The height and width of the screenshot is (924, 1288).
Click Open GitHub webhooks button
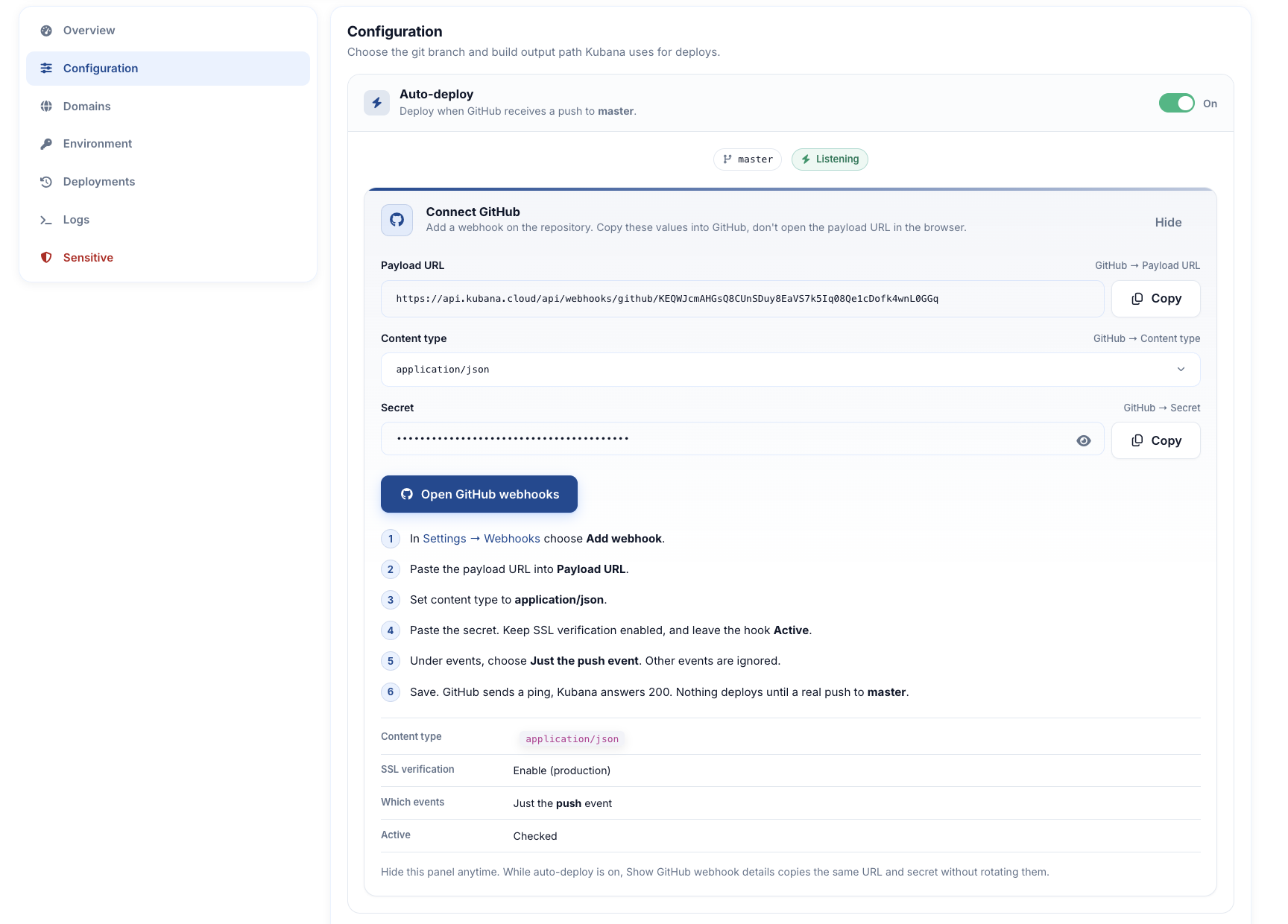click(479, 494)
